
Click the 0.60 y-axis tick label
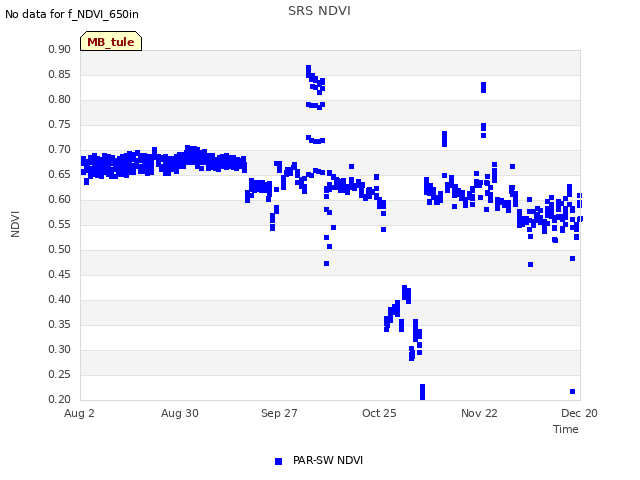60,199
